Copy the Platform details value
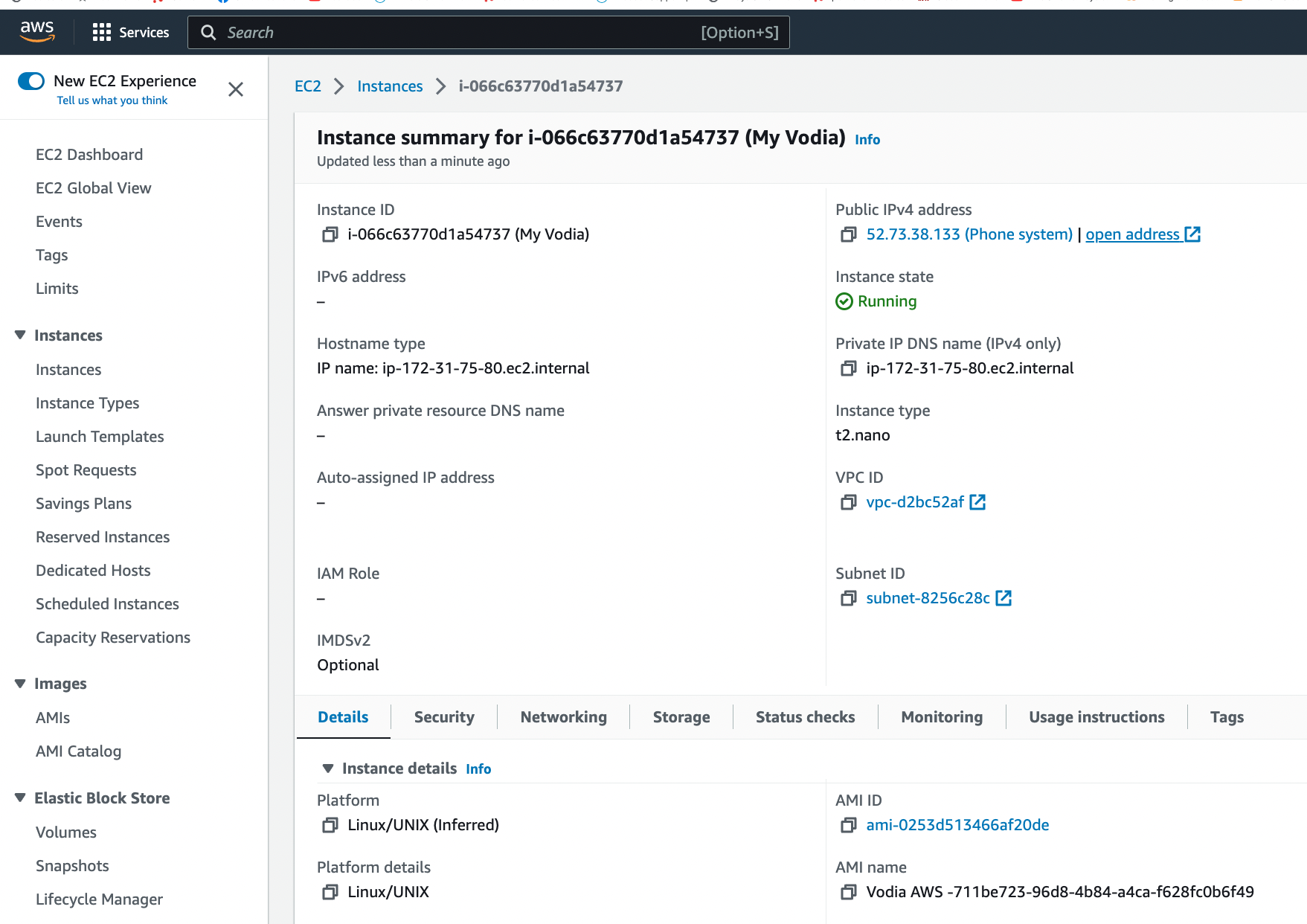 [330, 892]
